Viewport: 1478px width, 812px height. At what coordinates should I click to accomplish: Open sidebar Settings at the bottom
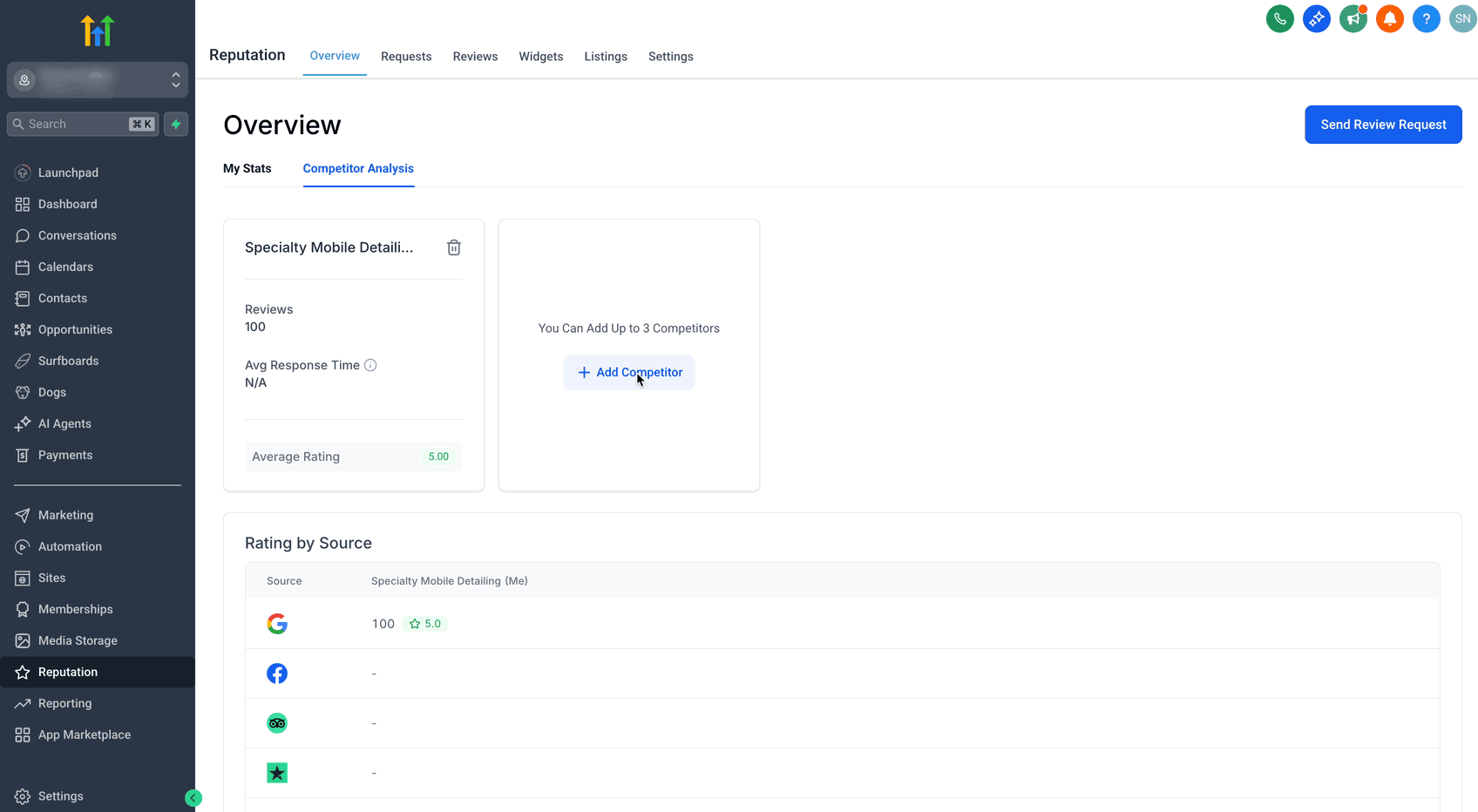(x=61, y=796)
